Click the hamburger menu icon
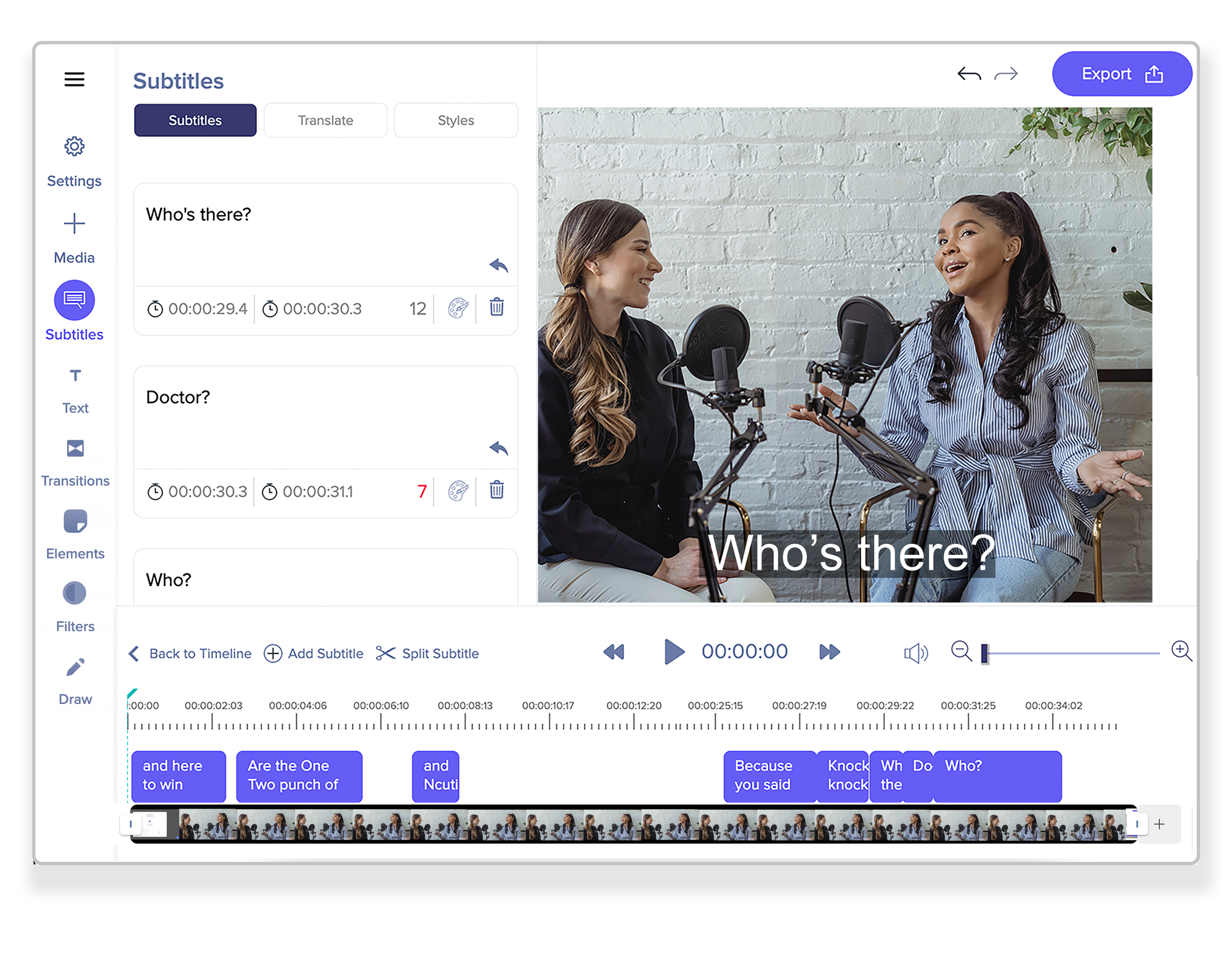This screenshot has width=1232, height=957. tap(74, 80)
